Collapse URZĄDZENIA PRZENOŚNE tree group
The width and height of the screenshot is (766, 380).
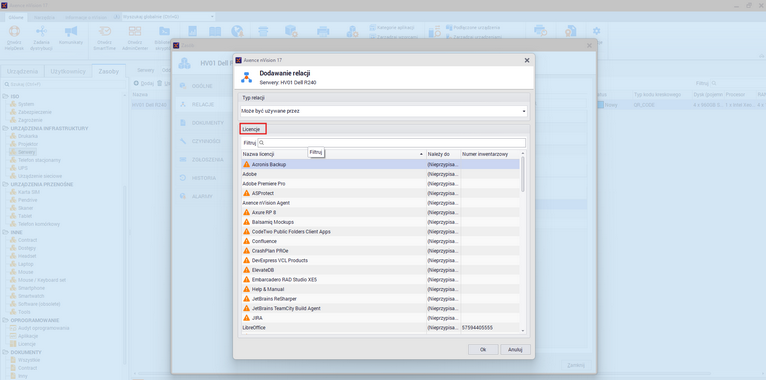pyautogui.click(x=5, y=184)
